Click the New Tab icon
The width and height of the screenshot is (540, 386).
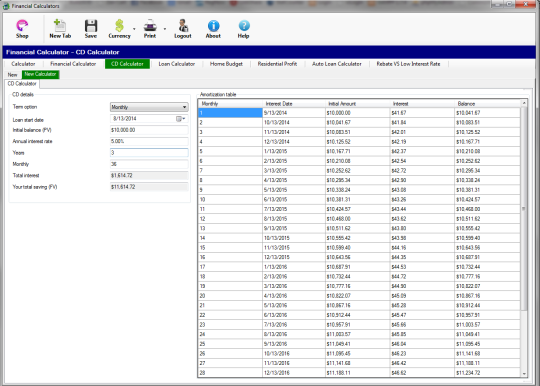60,28
